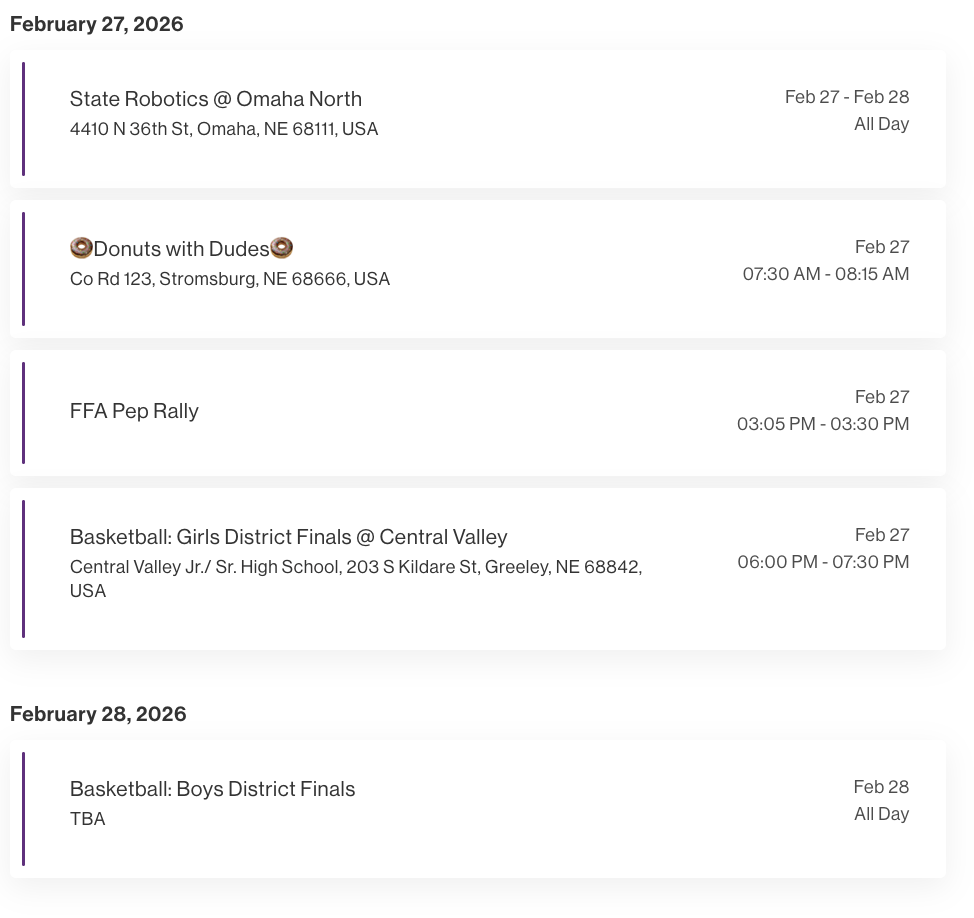Open Girls District Finals @ Central Valley event
Screen dimensions: 974x918
(x=288, y=537)
